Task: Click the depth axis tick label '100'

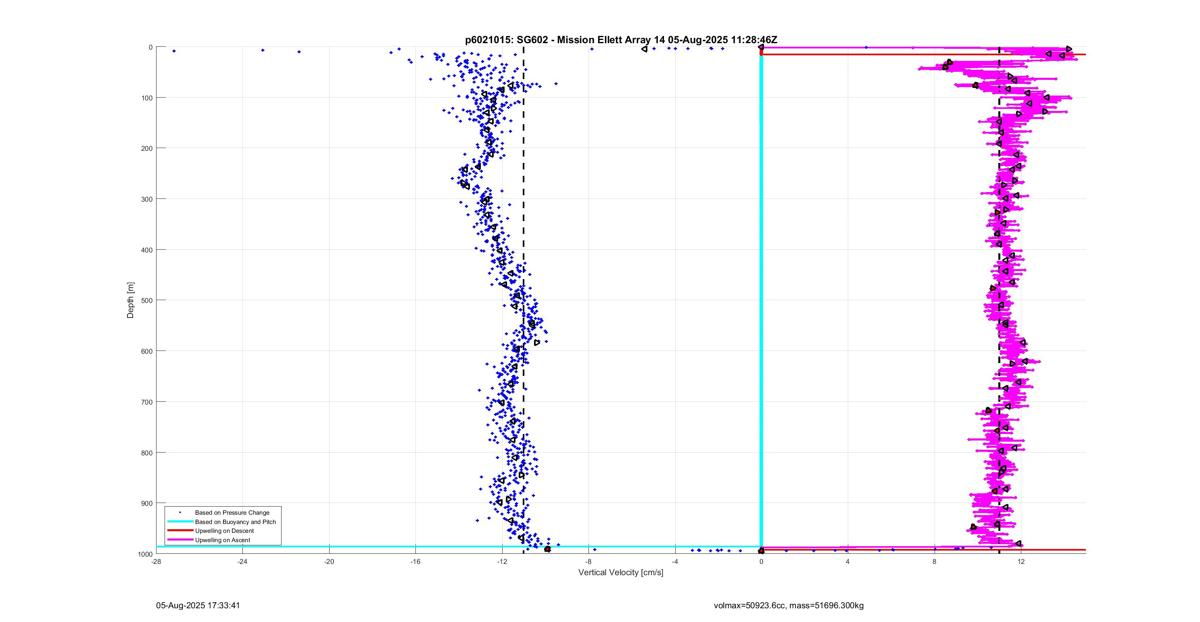Action: (146, 98)
